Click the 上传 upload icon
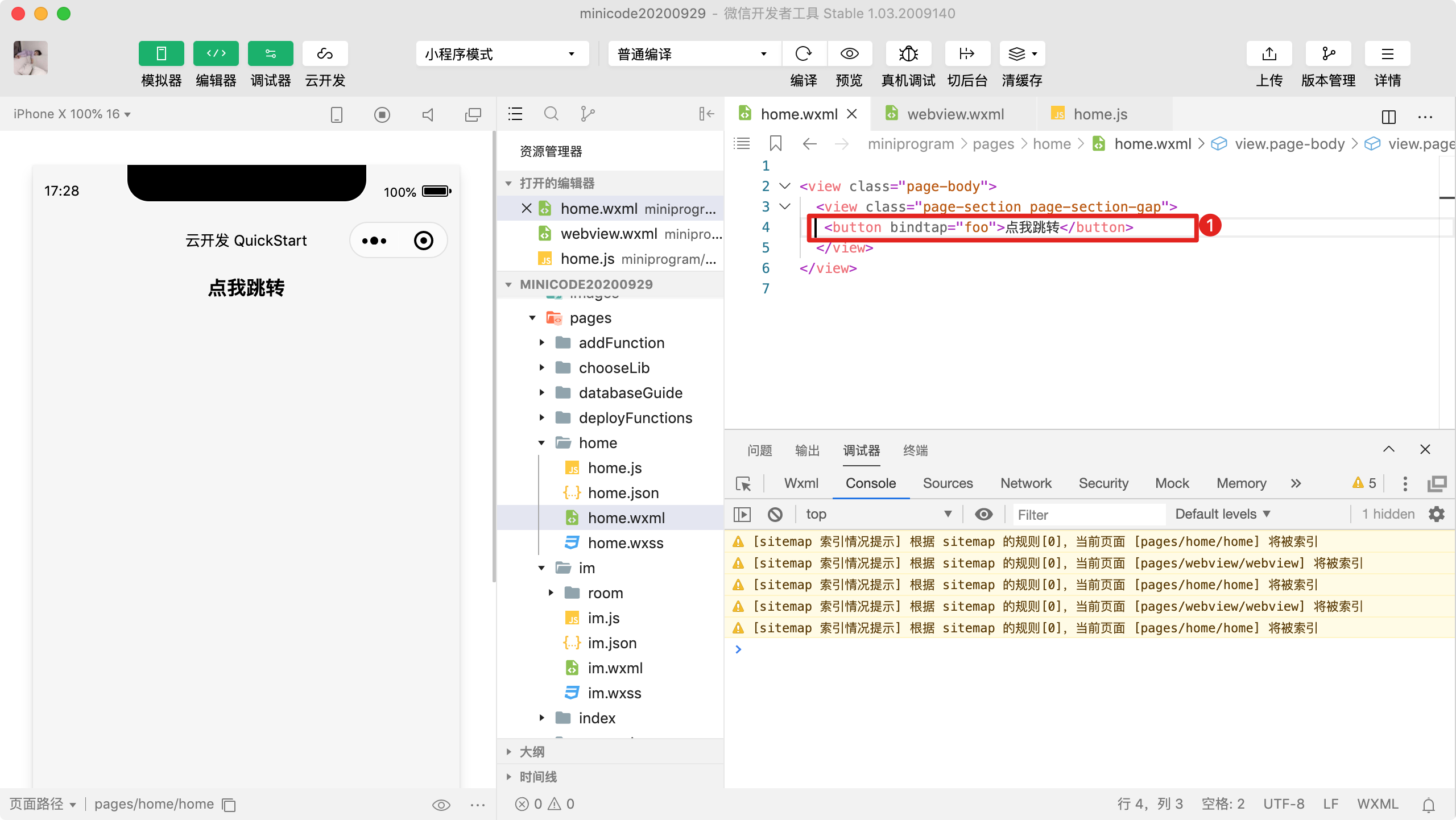The width and height of the screenshot is (1456, 820). pos(1269,54)
